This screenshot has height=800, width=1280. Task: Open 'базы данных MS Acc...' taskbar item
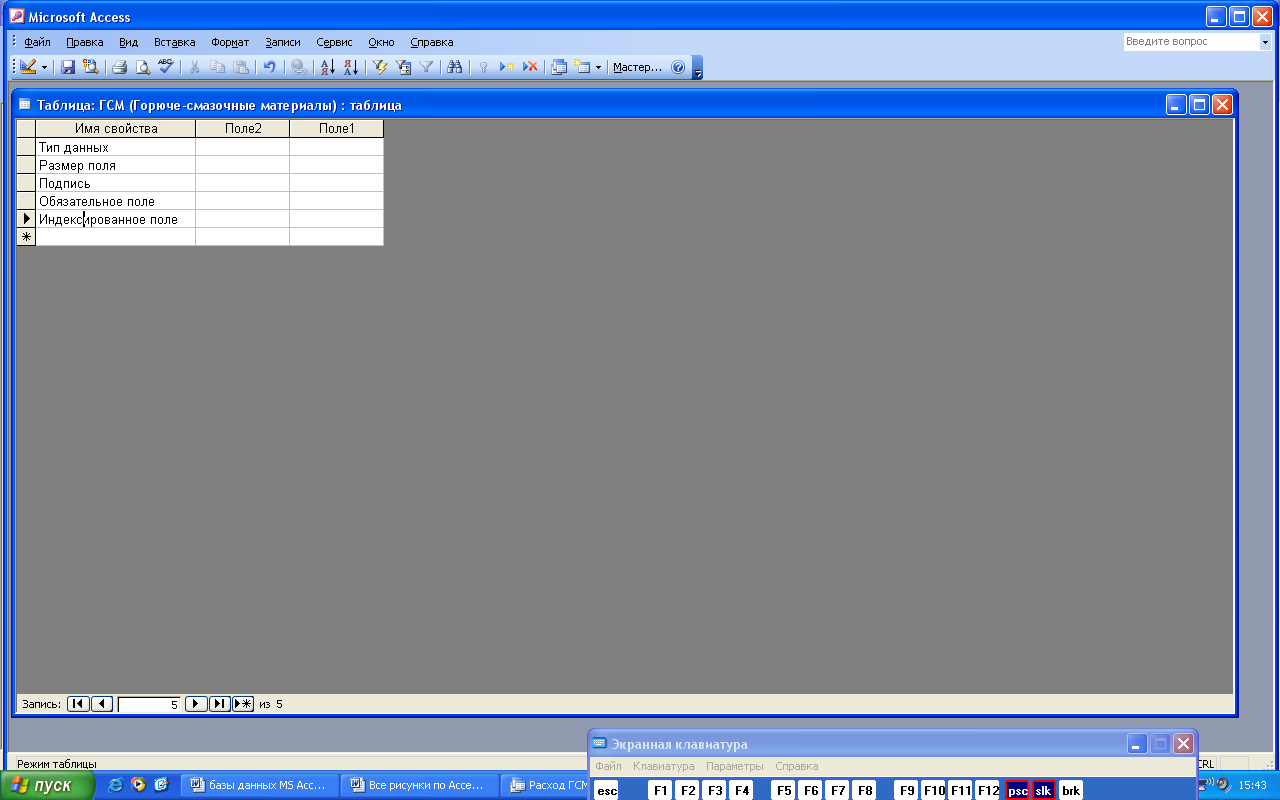259,785
